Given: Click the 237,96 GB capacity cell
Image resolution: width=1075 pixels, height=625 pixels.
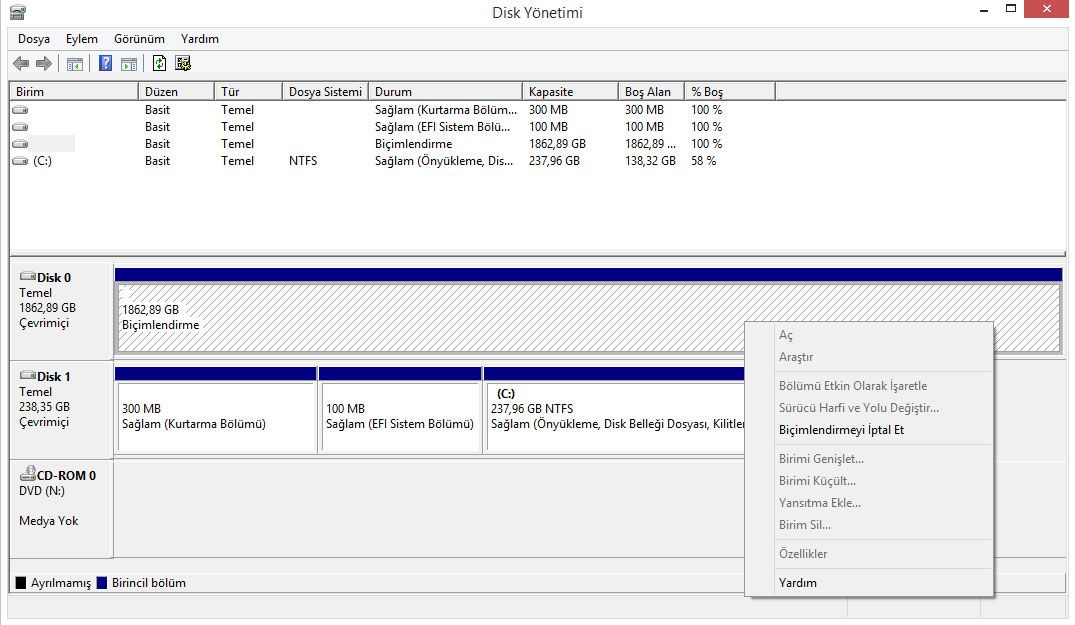Looking at the screenshot, I should pos(554,161).
